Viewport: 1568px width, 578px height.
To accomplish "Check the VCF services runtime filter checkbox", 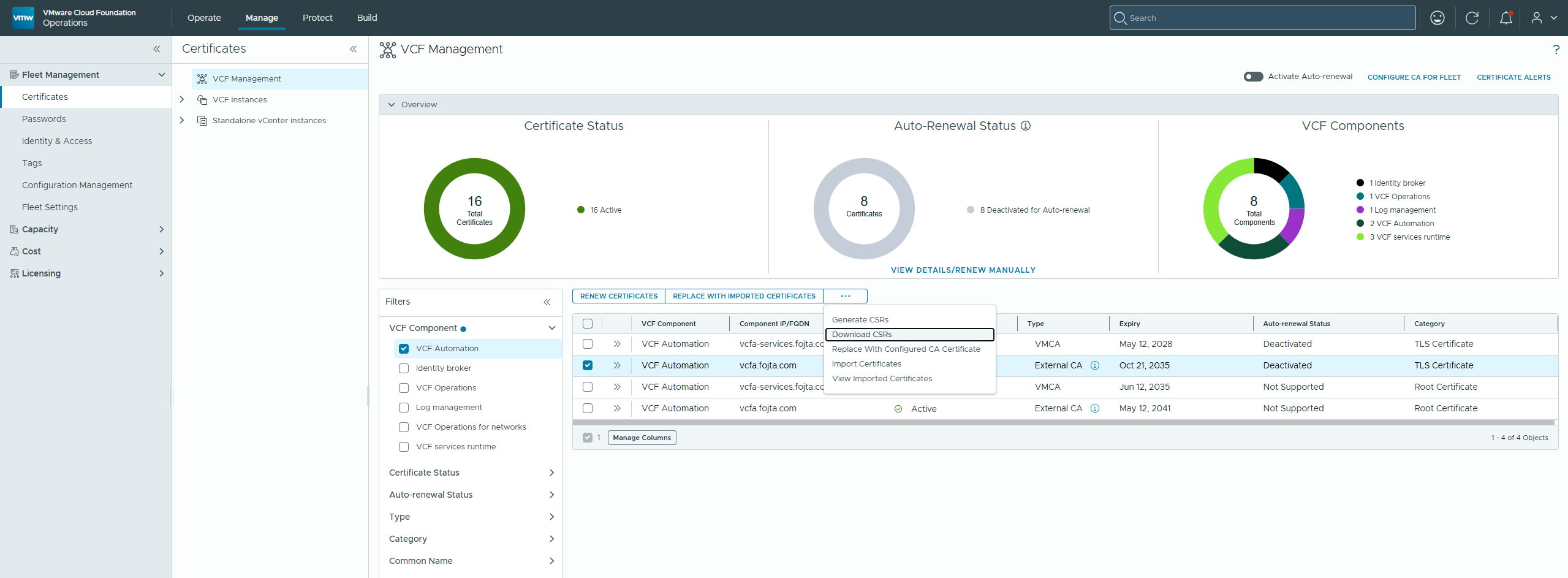I will pos(404,447).
